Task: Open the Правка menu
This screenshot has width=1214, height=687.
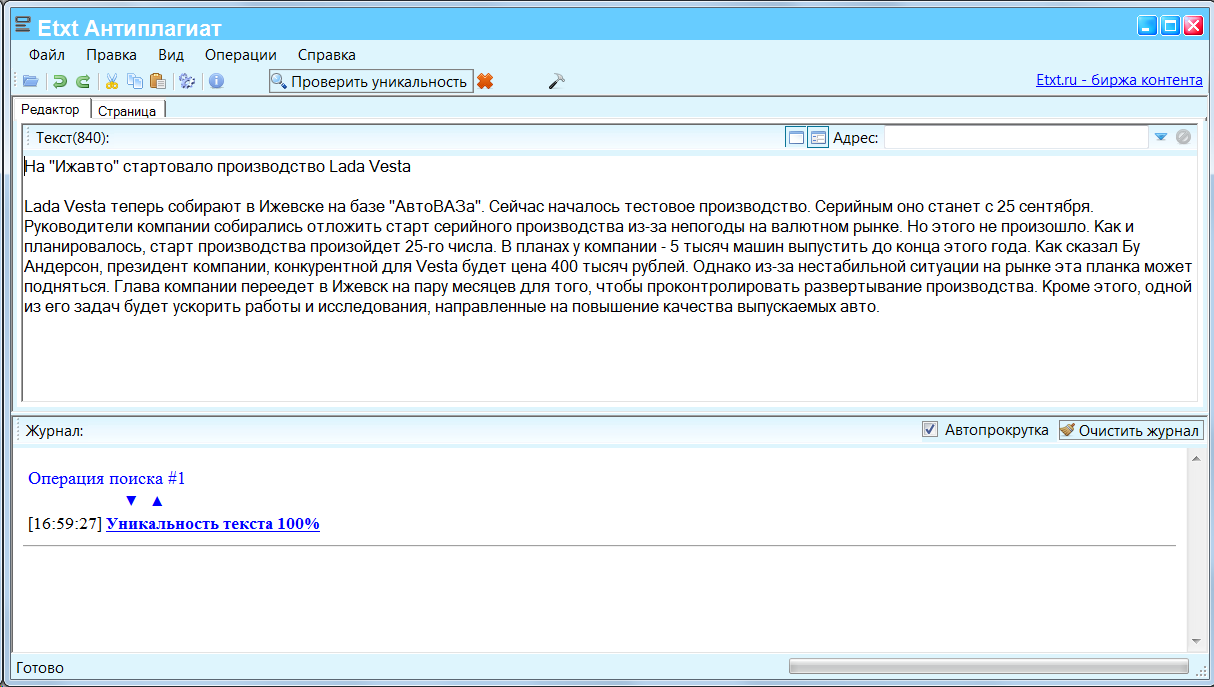Action: tap(111, 55)
